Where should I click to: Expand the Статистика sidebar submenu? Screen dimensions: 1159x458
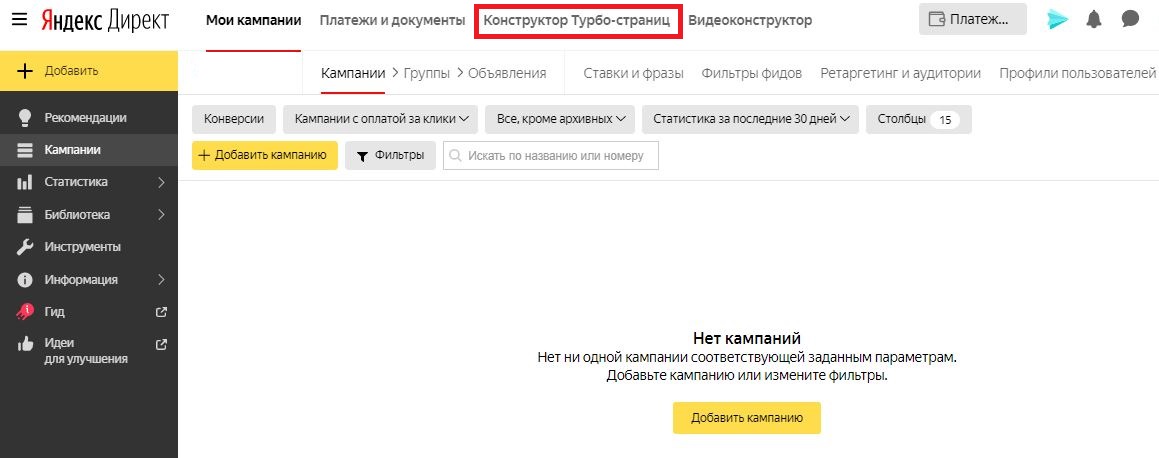click(x=162, y=182)
